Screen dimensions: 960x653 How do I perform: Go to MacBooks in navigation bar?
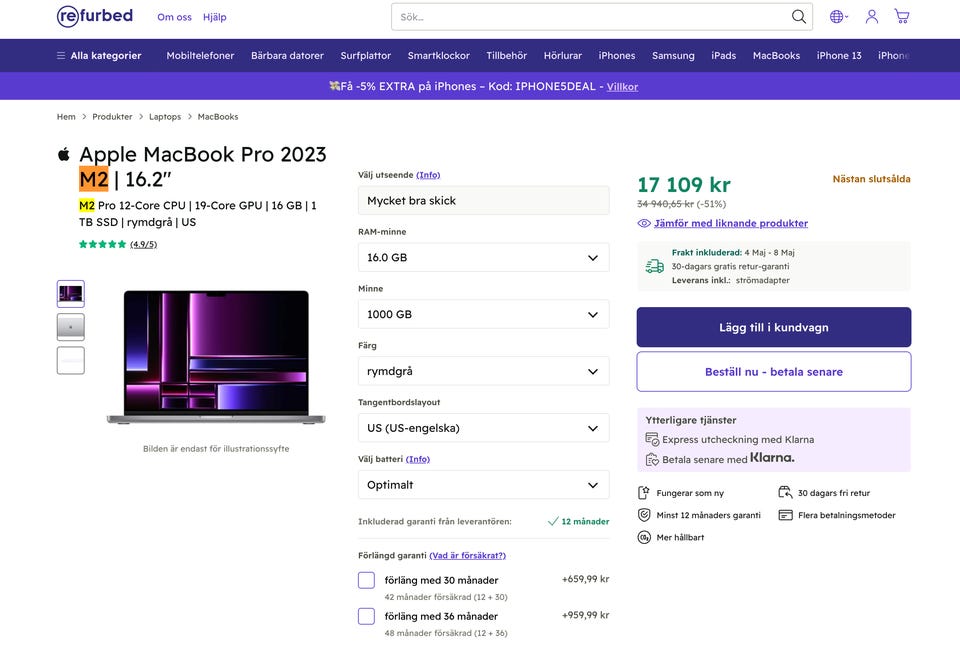tap(776, 56)
